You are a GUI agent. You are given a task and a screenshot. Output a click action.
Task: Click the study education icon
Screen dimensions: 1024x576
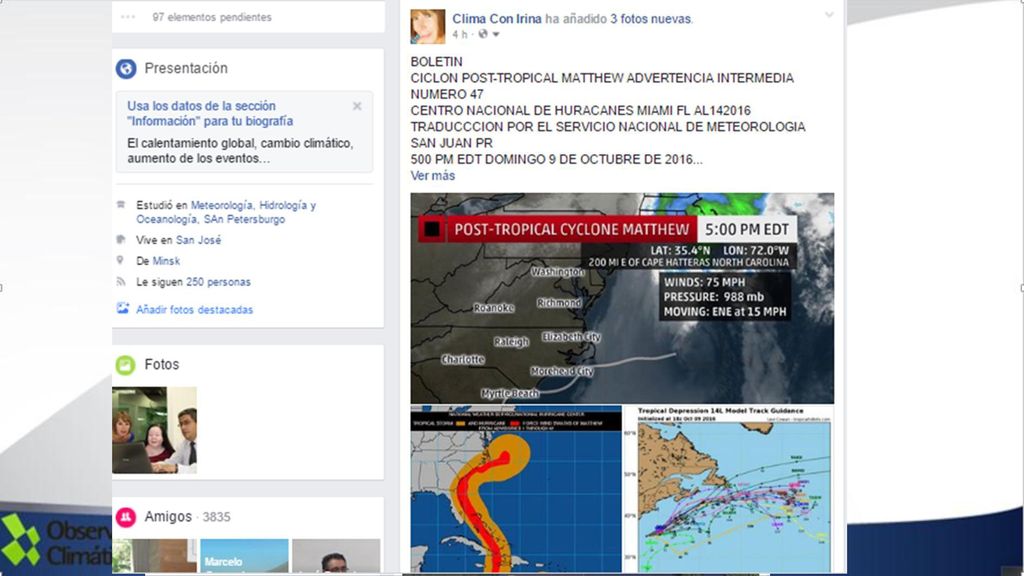tap(121, 204)
